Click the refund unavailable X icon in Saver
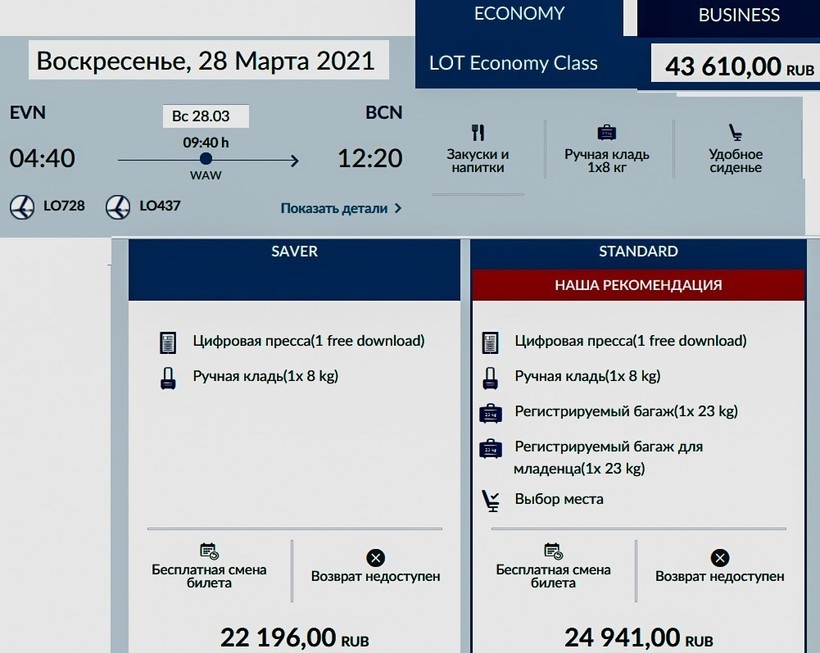The image size is (820, 653). (375, 558)
